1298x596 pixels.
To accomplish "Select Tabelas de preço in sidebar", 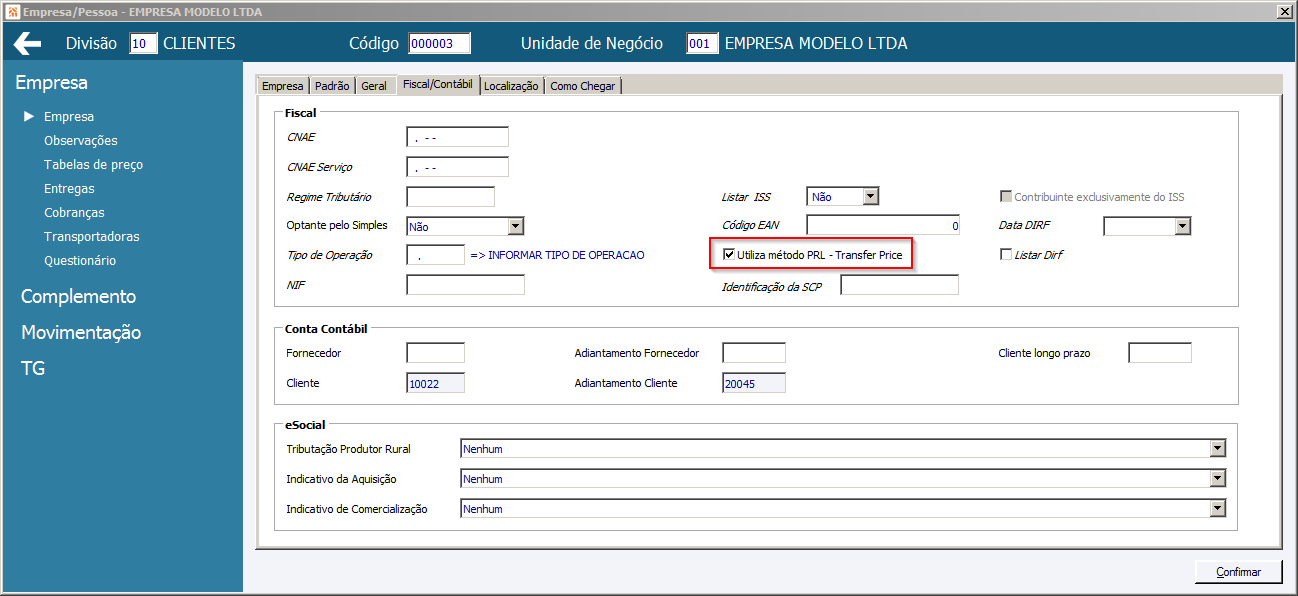I will tap(93, 164).
